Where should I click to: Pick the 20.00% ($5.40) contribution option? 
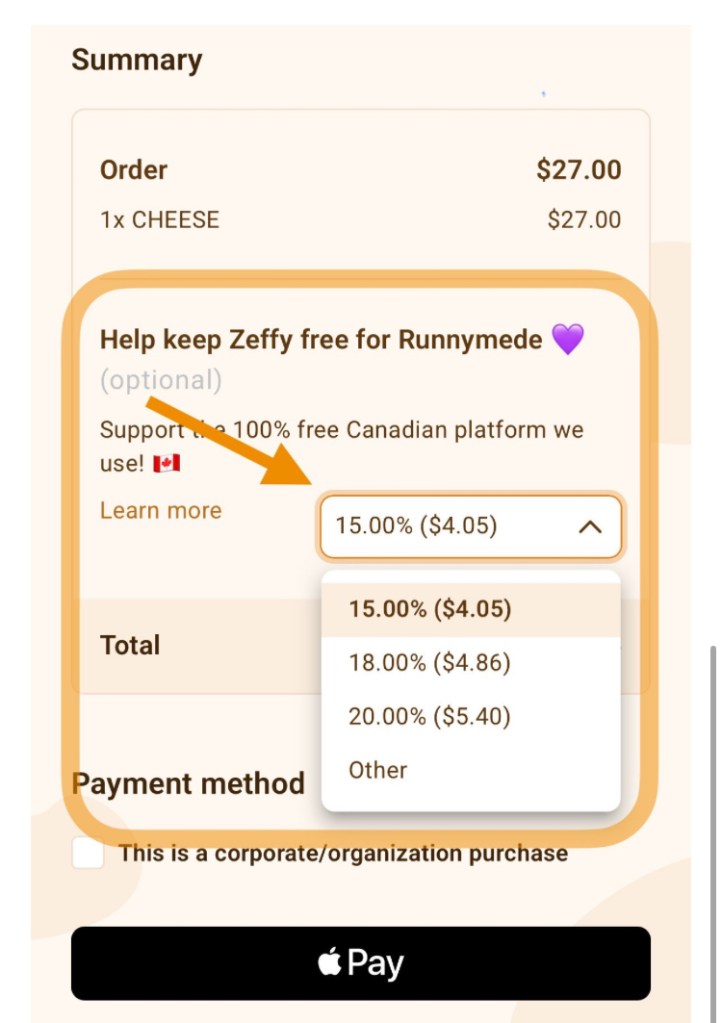pyautogui.click(x=430, y=716)
